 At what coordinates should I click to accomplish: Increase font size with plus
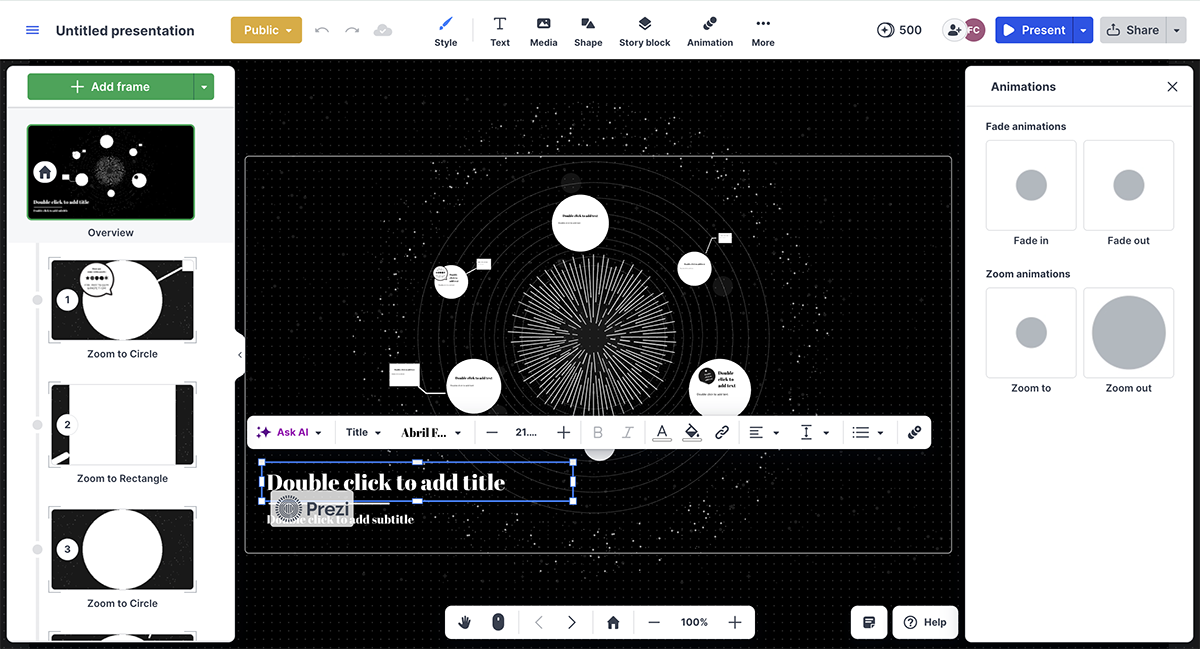[563, 433]
